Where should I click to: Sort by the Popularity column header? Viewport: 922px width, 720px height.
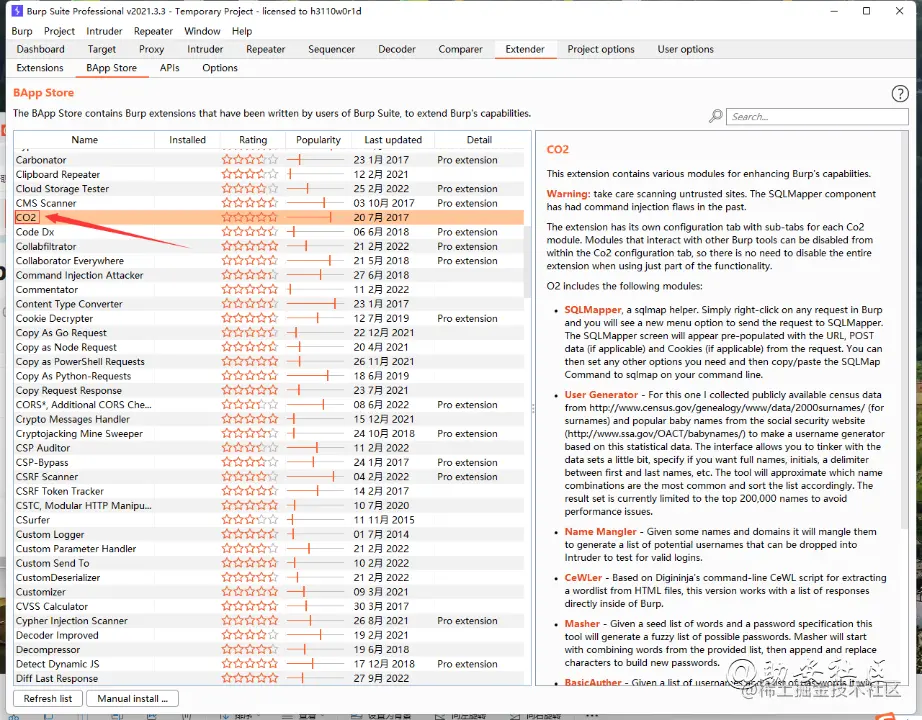[318, 140]
